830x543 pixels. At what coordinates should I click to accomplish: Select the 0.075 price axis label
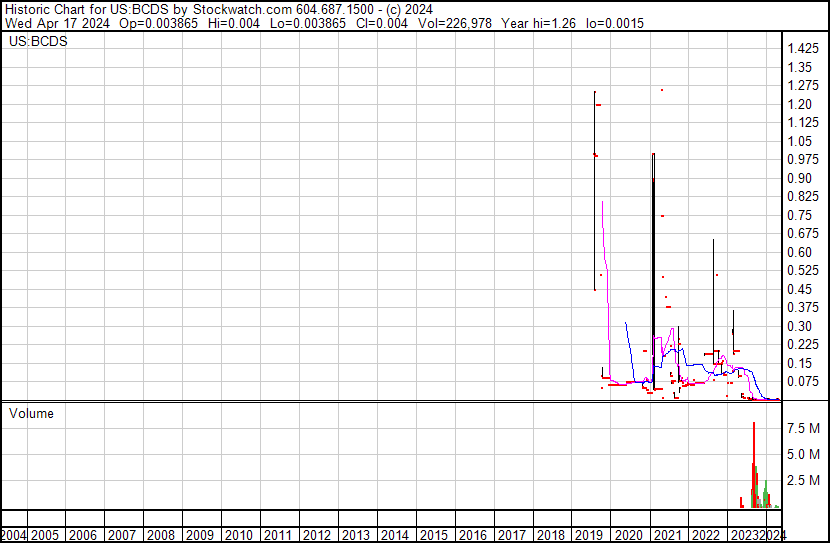[802, 381]
